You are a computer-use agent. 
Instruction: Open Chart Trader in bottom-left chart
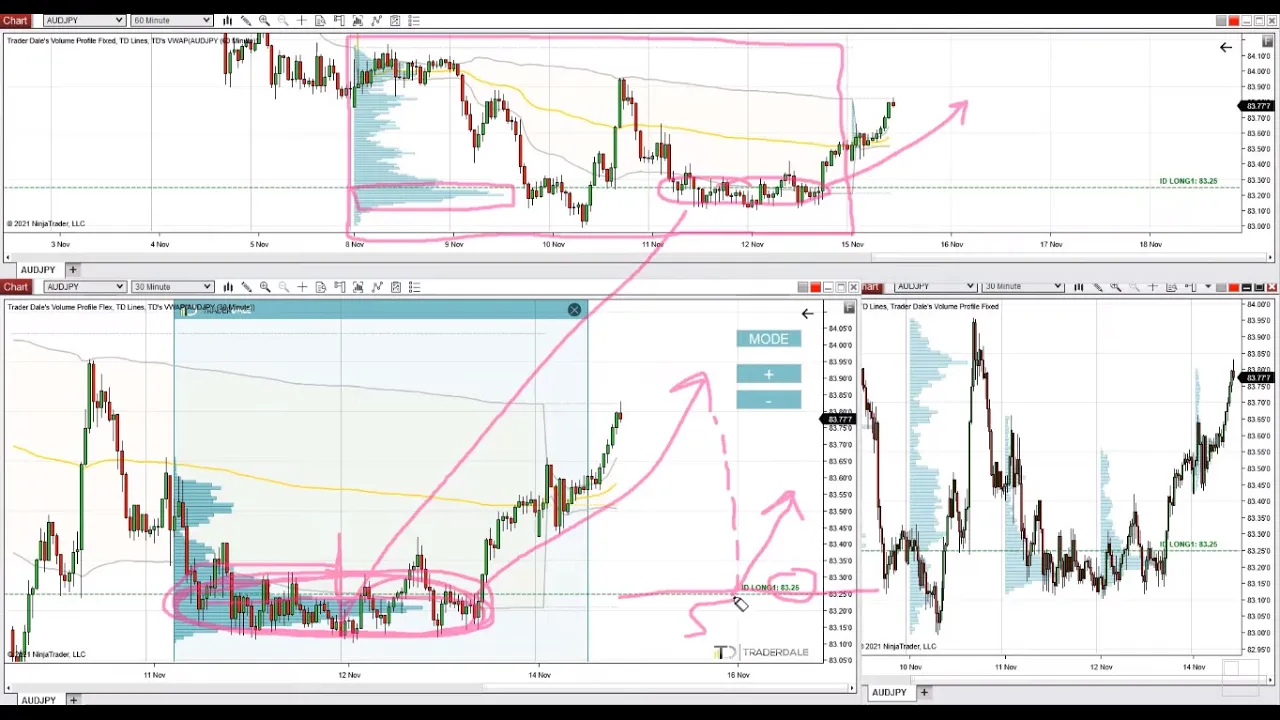(339, 287)
